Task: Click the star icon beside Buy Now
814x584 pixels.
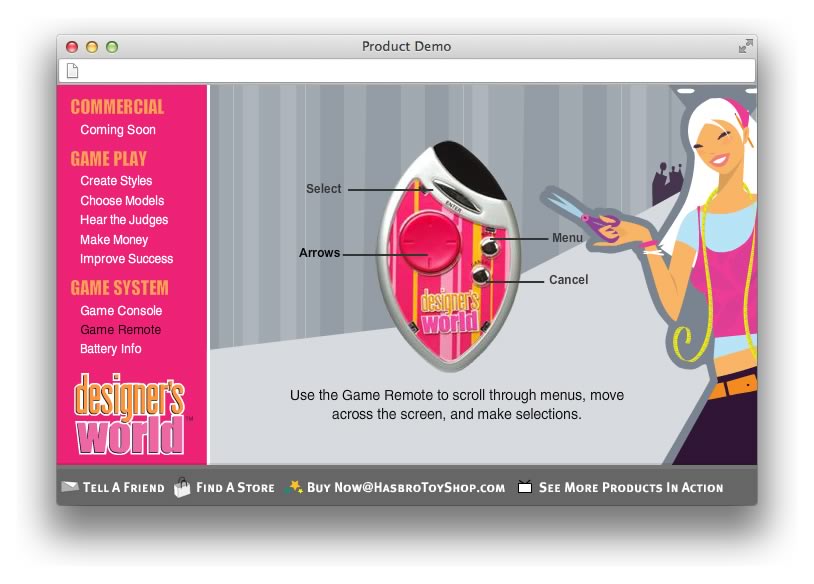Action: (294, 487)
